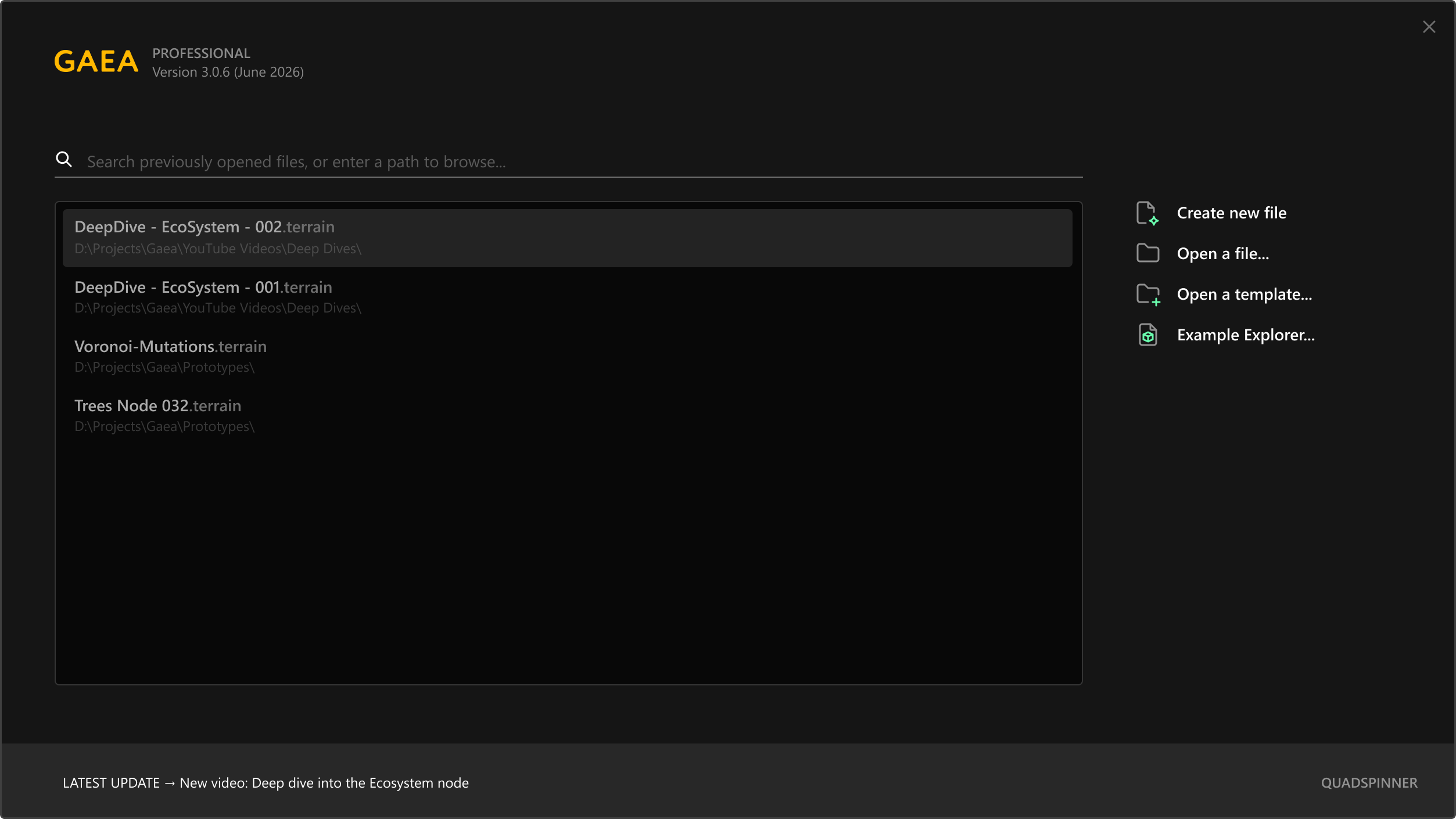Viewport: 1456px width, 819px height.
Task: Click the Example Explorer cube icon
Action: click(x=1147, y=335)
